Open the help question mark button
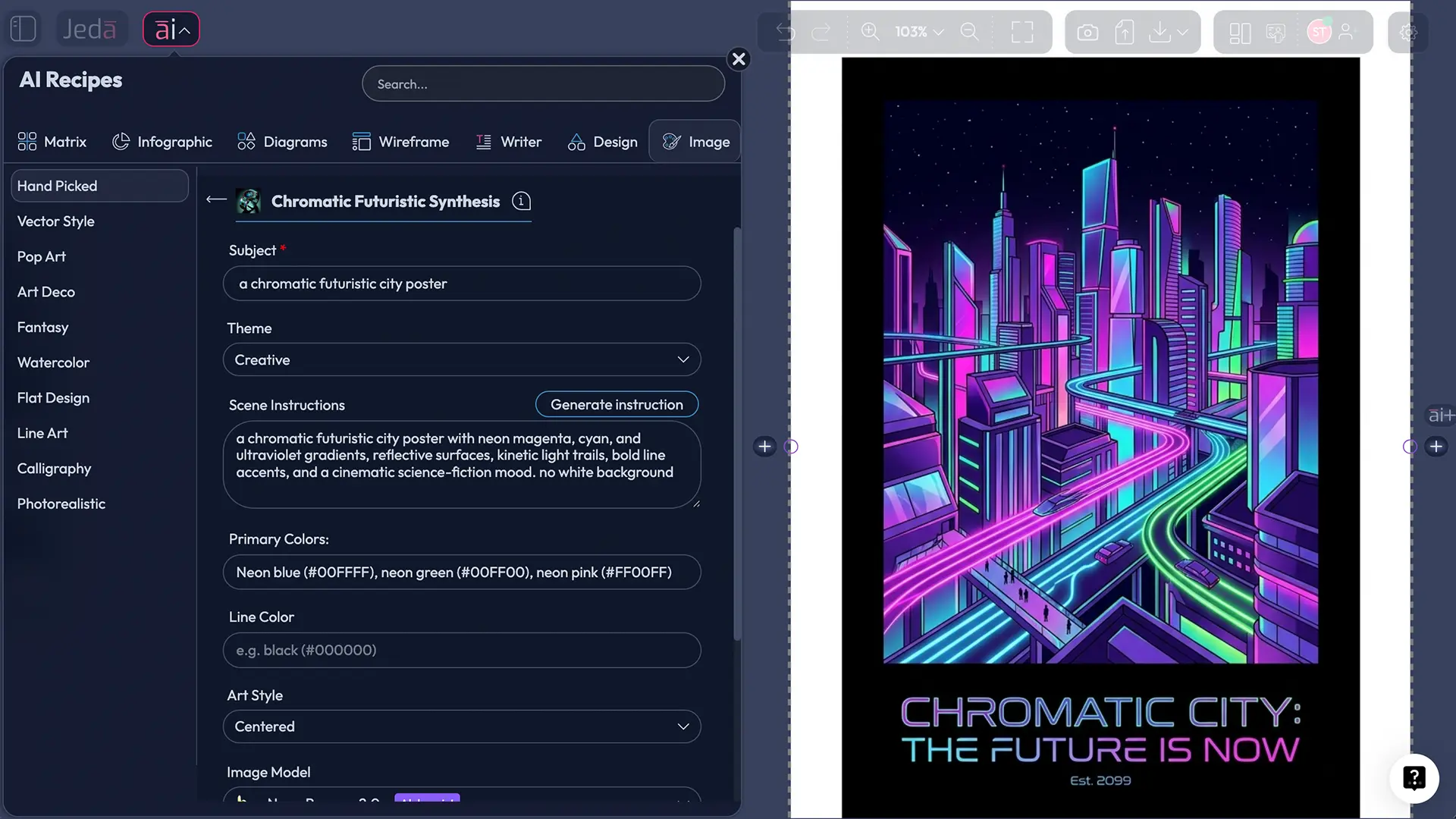Image resolution: width=1456 pixels, height=819 pixels. [x=1414, y=778]
